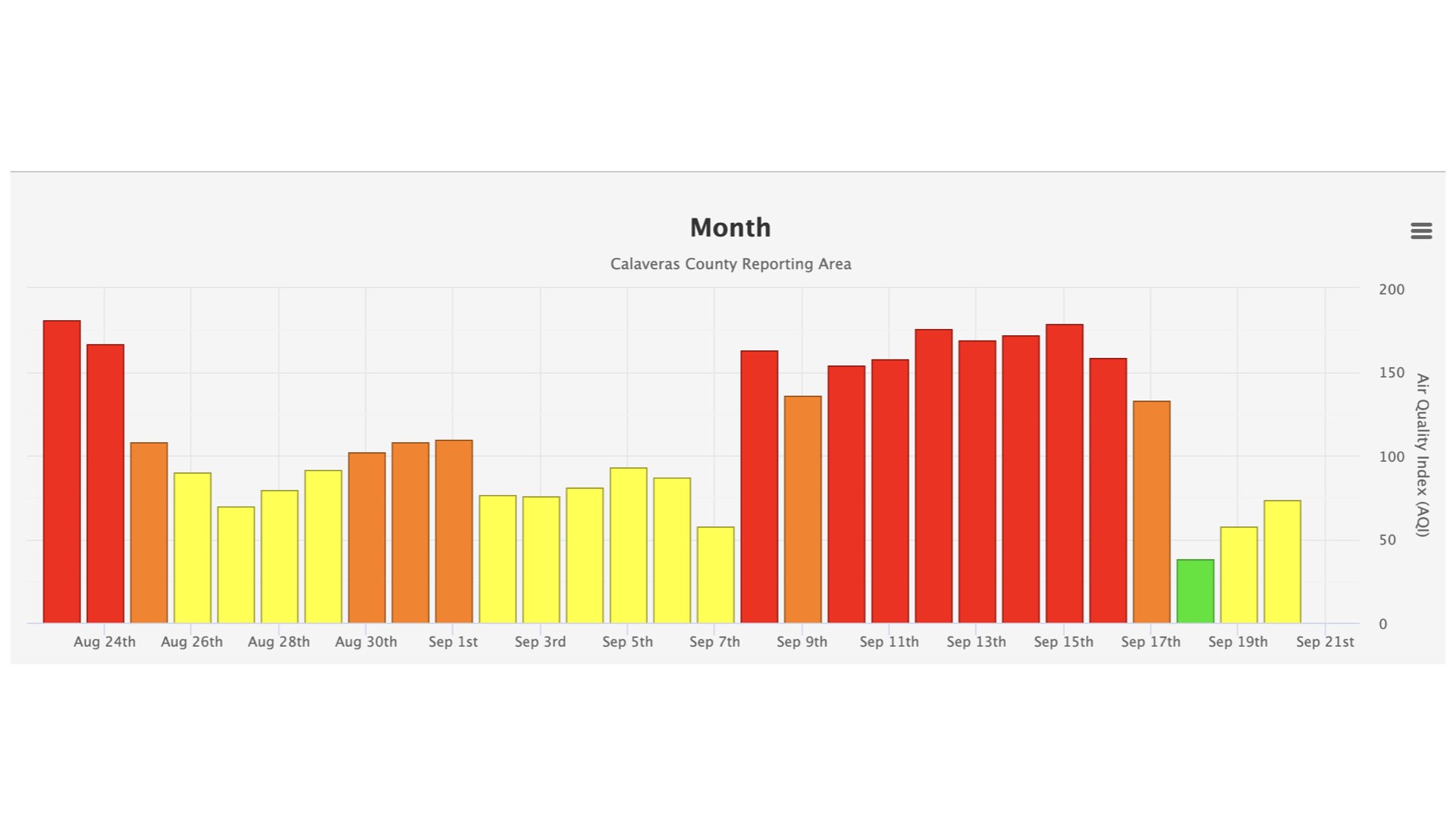This screenshot has height=819, width=1456.
Task: Click the 'Sep 13th' x-axis label
Action: (x=977, y=642)
